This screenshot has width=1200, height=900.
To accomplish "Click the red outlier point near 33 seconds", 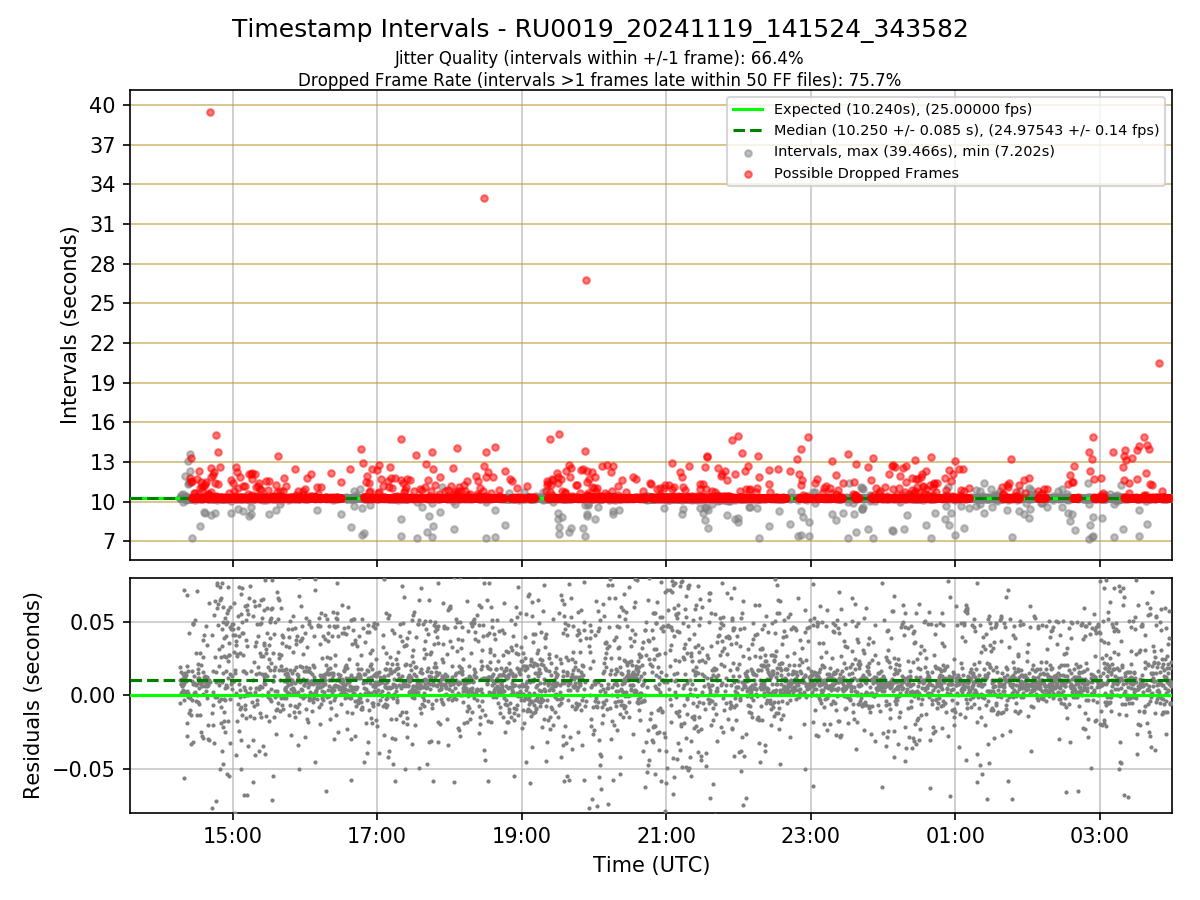I will pos(484,198).
